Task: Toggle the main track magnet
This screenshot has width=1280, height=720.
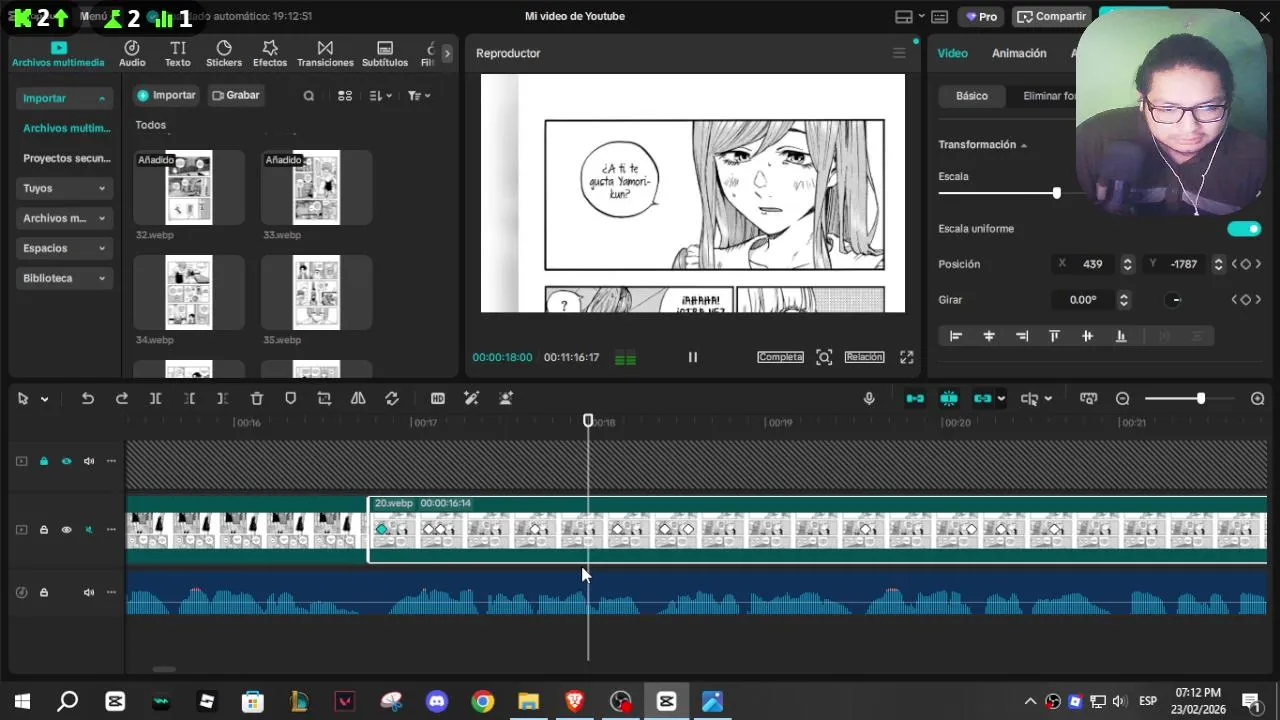Action: coord(915,398)
